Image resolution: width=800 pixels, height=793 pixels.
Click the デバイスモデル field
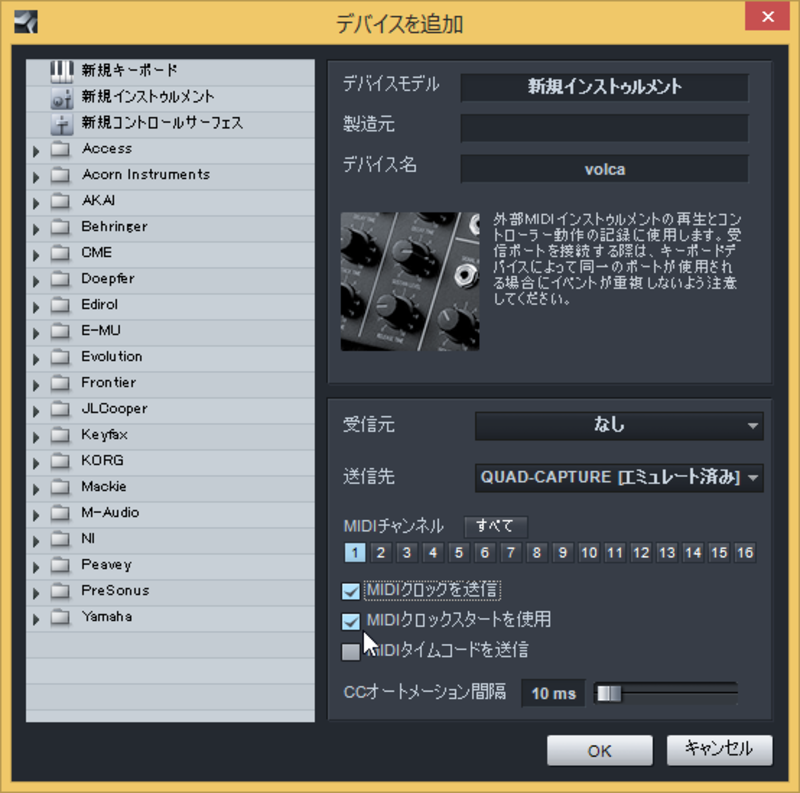[605, 87]
